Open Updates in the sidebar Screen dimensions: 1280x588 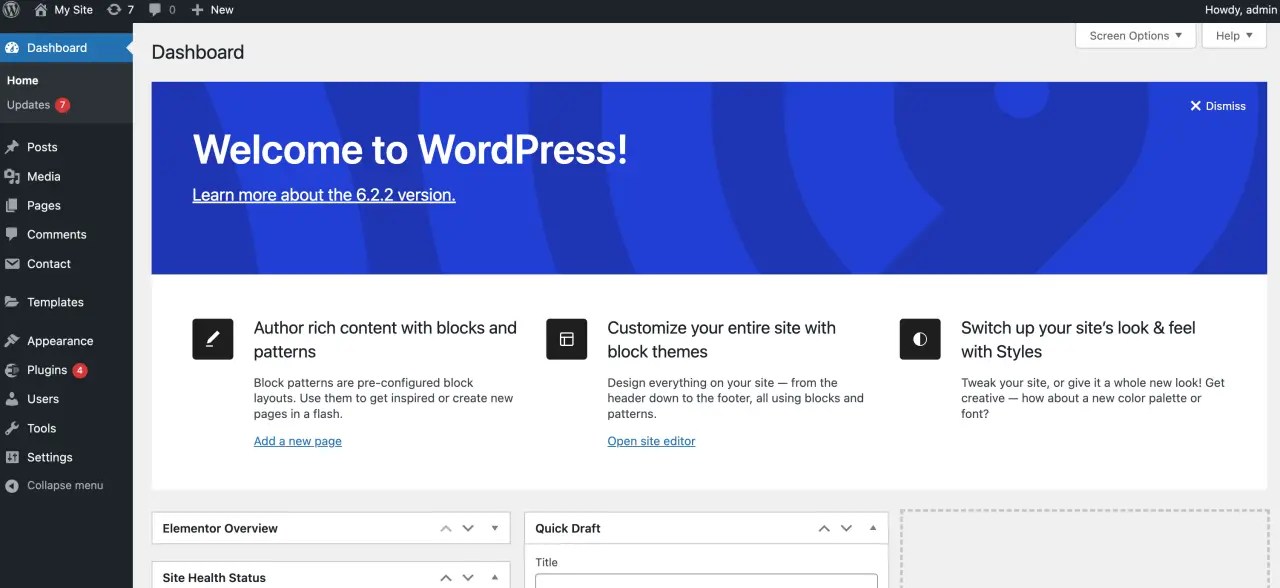pos(28,105)
